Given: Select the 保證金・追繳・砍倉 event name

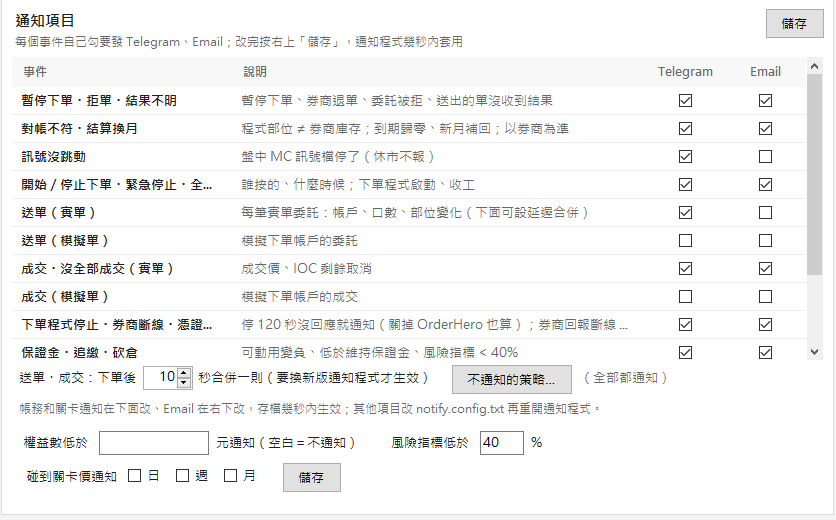Looking at the screenshot, I should (x=79, y=353).
